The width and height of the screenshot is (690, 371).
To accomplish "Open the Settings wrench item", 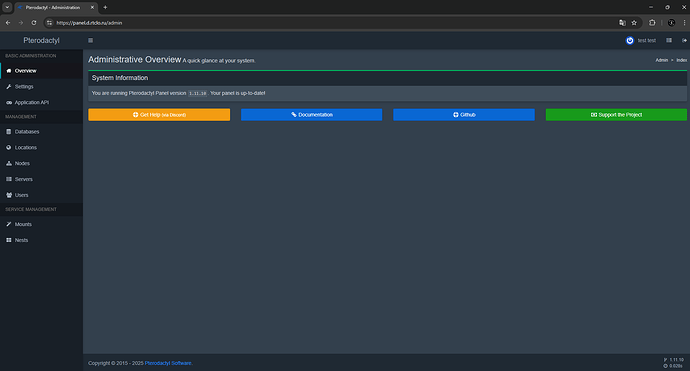I will pos(41,87).
